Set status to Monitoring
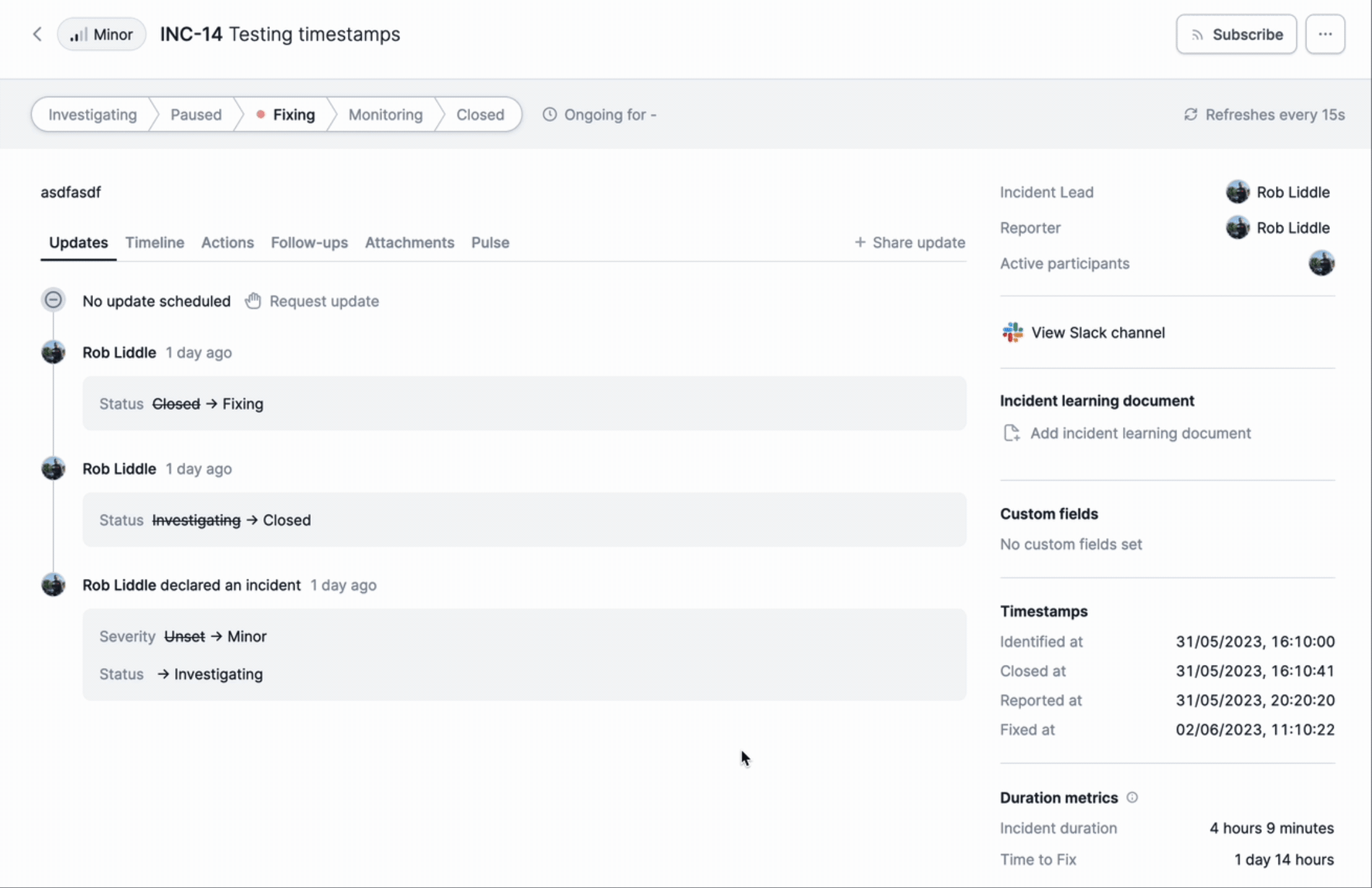Screen dimensions: 1372x888 pyautogui.click(x=385, y=115)
